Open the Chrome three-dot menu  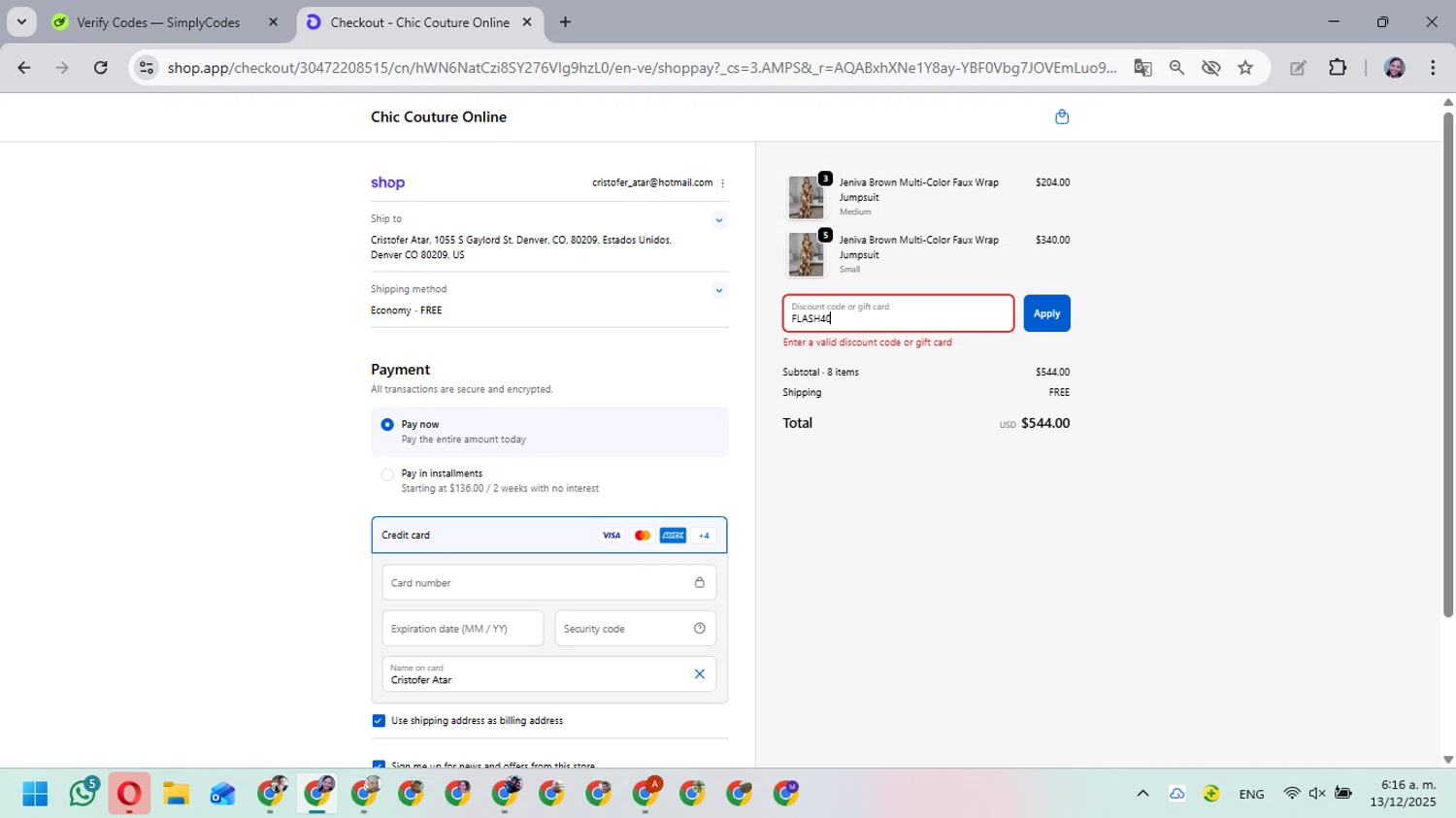1433,68
